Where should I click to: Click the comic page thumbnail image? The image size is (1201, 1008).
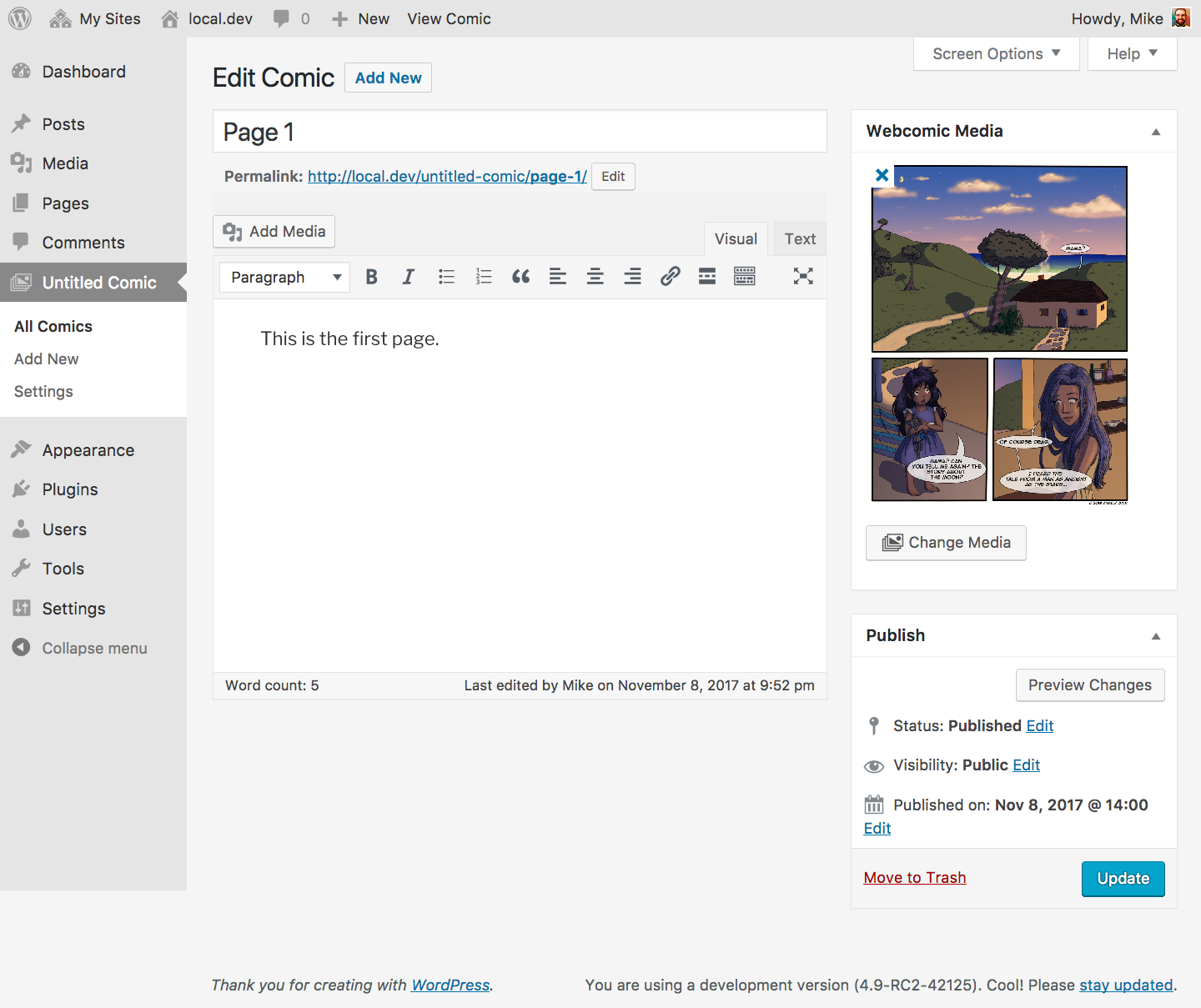[999, 333]
